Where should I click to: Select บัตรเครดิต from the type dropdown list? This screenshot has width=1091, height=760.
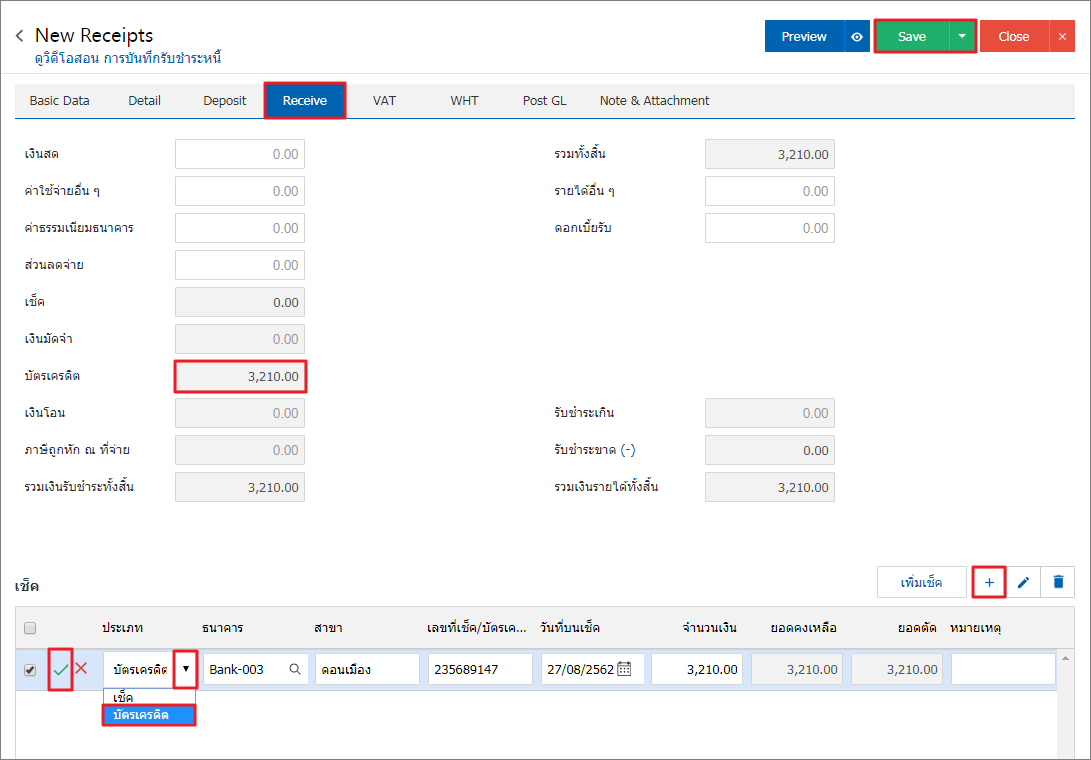[149, 715]
